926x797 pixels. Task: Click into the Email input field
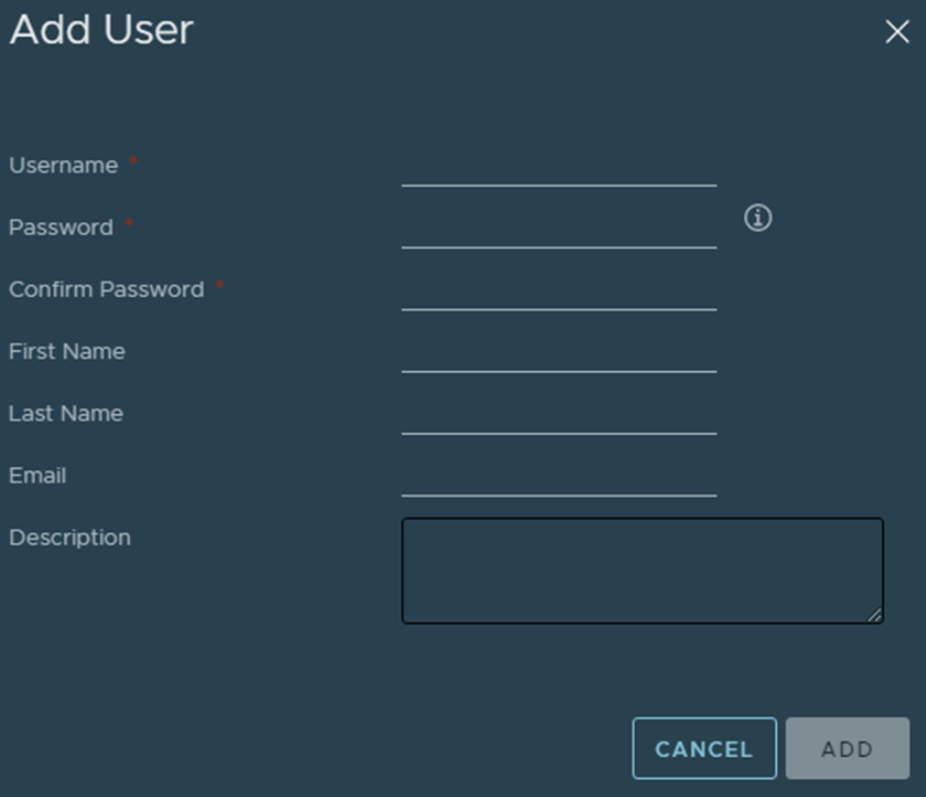[558, 478]
